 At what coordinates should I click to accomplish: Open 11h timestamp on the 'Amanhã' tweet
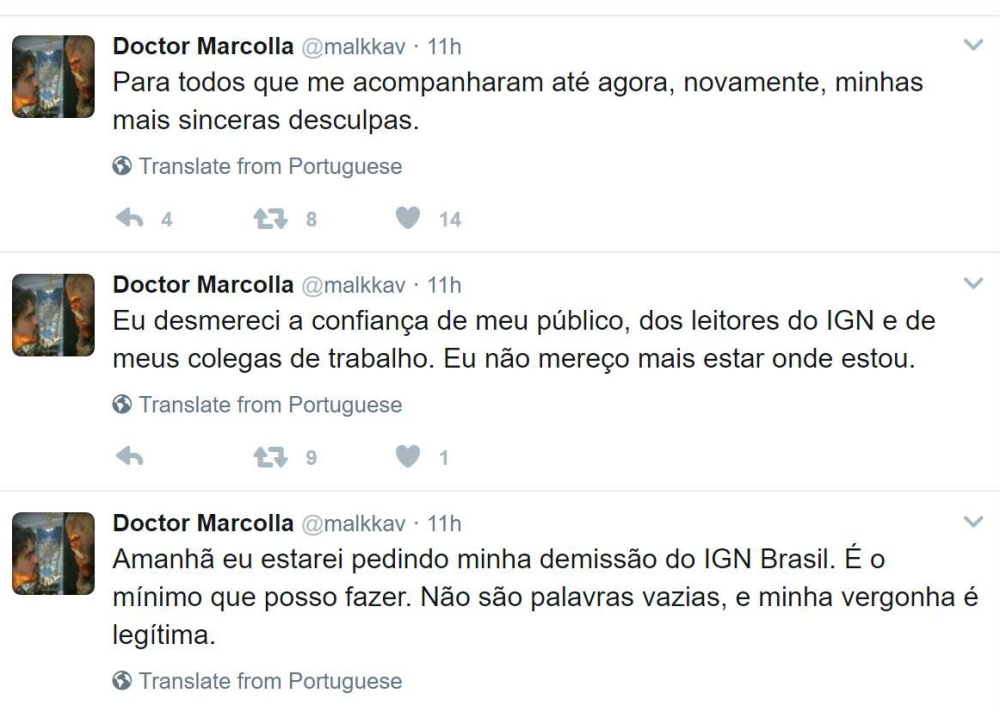click(x=445, y=523)
